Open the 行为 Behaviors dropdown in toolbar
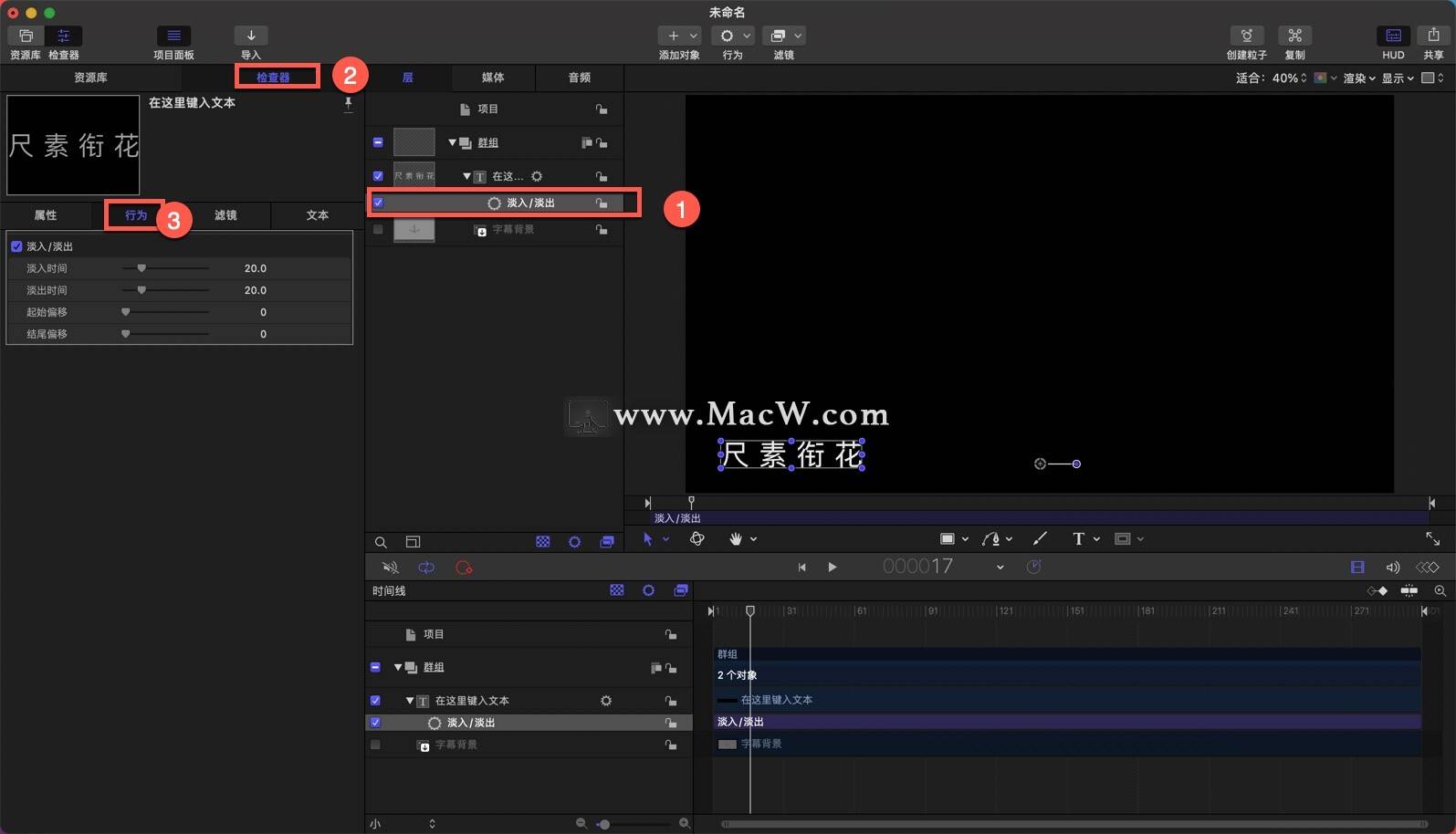The width and height of the screenshot is (1456, 834). pyautogui.click(x=732, y=36)
